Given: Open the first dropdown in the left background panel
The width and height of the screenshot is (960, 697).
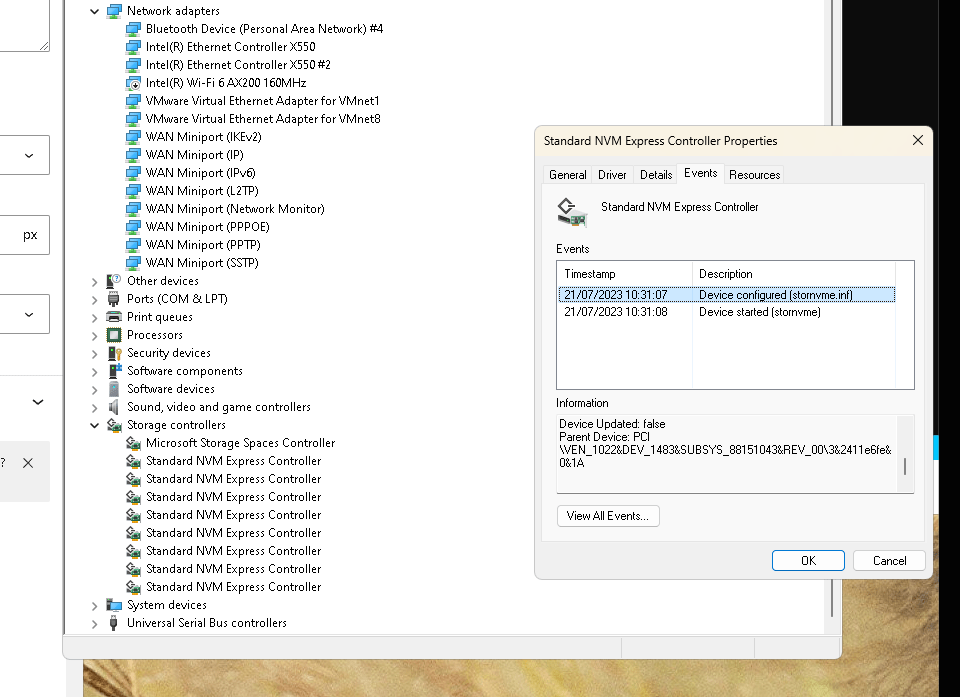Looking at the screenshot, I should (28, 155).
